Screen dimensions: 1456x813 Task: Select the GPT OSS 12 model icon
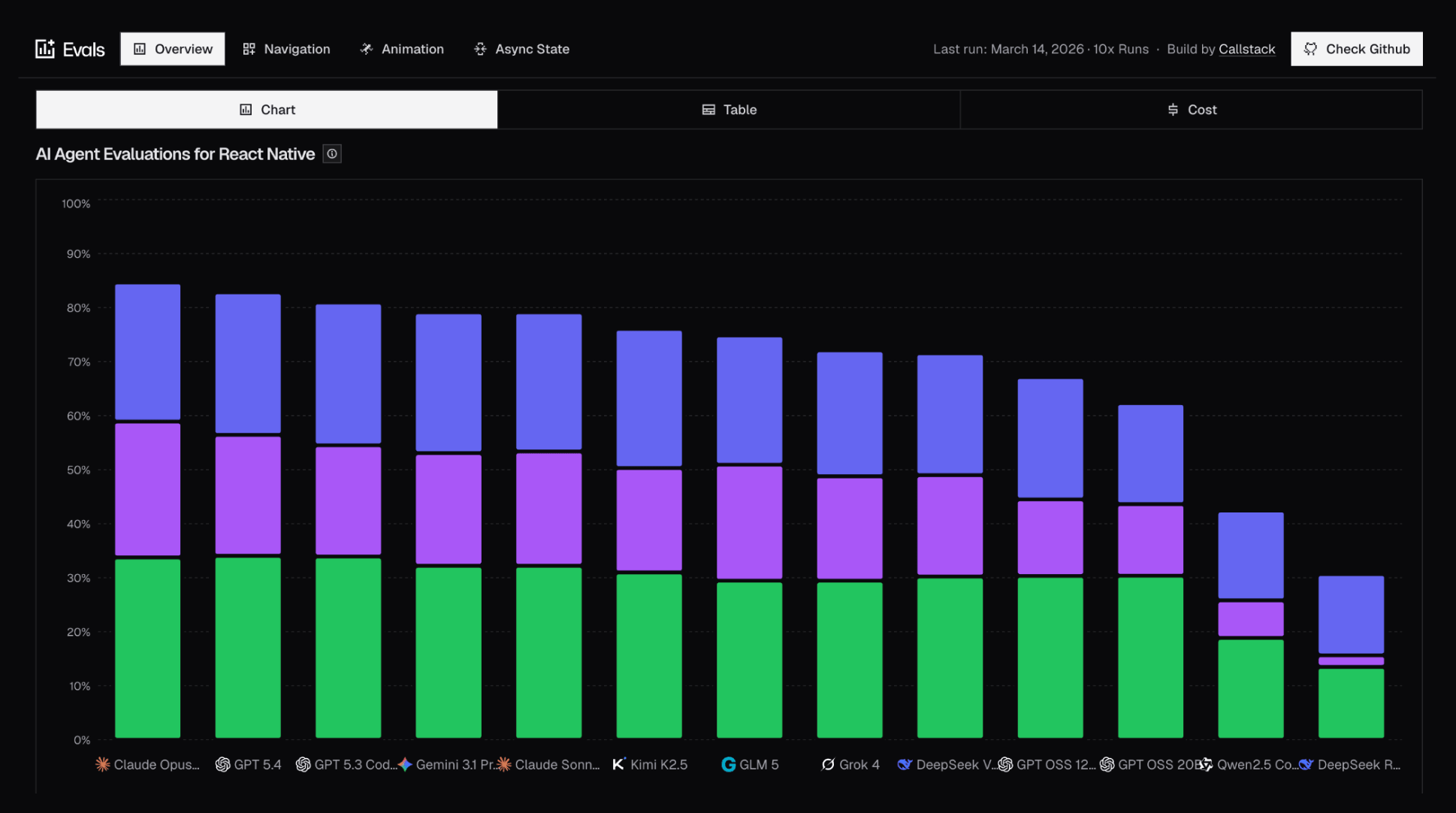point(1005,764)
